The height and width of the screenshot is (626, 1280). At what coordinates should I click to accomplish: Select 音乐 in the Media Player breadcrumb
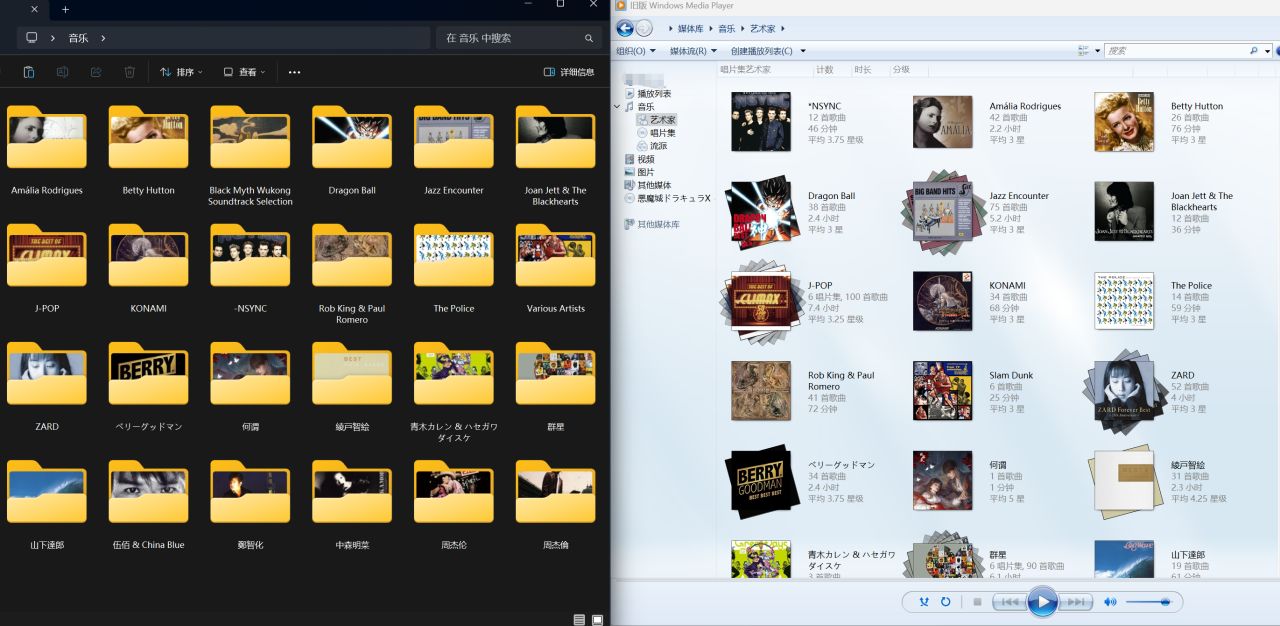[726, 29]
